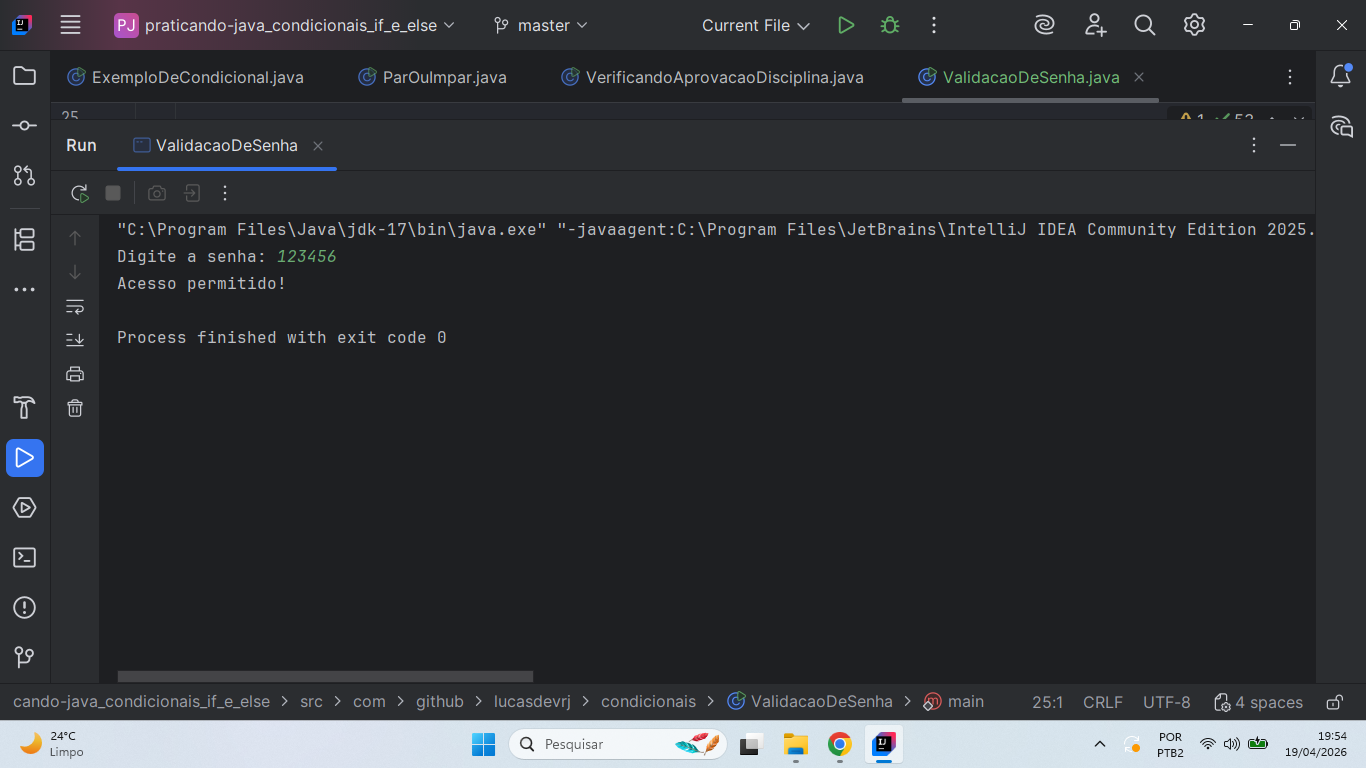The width and height of the screenshot is (1366, 768).
Task: Switch to ParOuImpar.java editor tab
Action: click(x=444, y=77)
